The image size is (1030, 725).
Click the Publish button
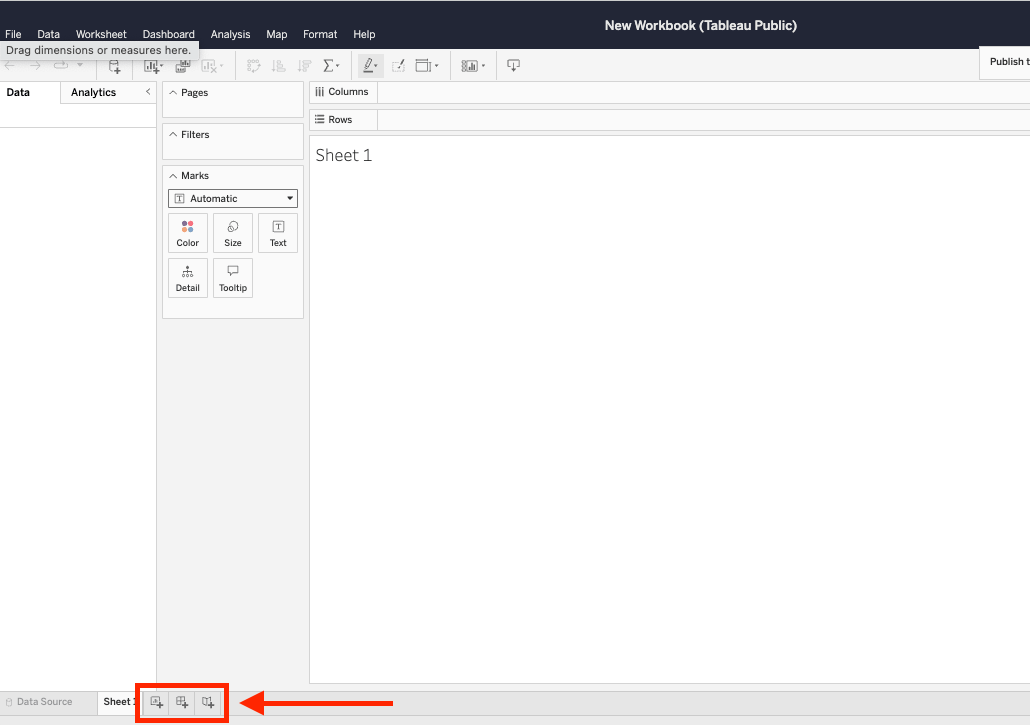1004,62
